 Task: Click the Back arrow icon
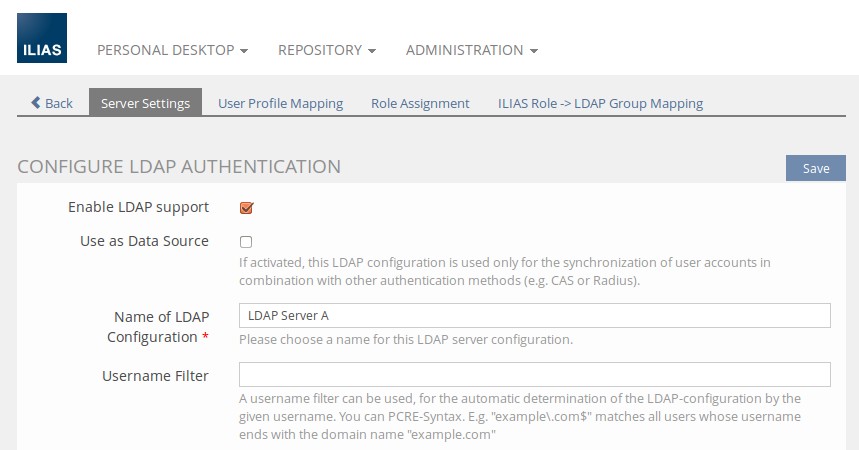(x=36, y=103)
